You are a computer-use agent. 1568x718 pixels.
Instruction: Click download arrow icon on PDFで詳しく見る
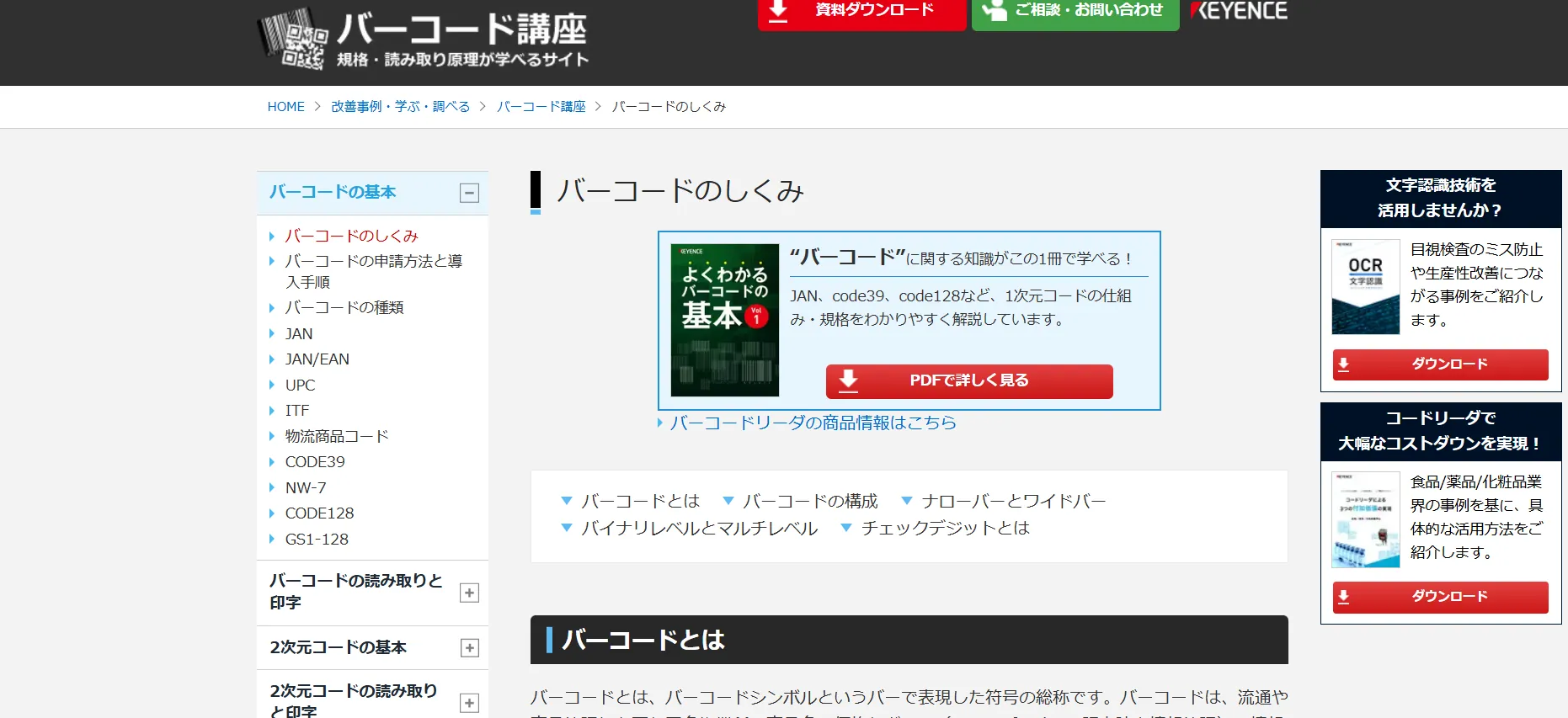click(849, 380)
